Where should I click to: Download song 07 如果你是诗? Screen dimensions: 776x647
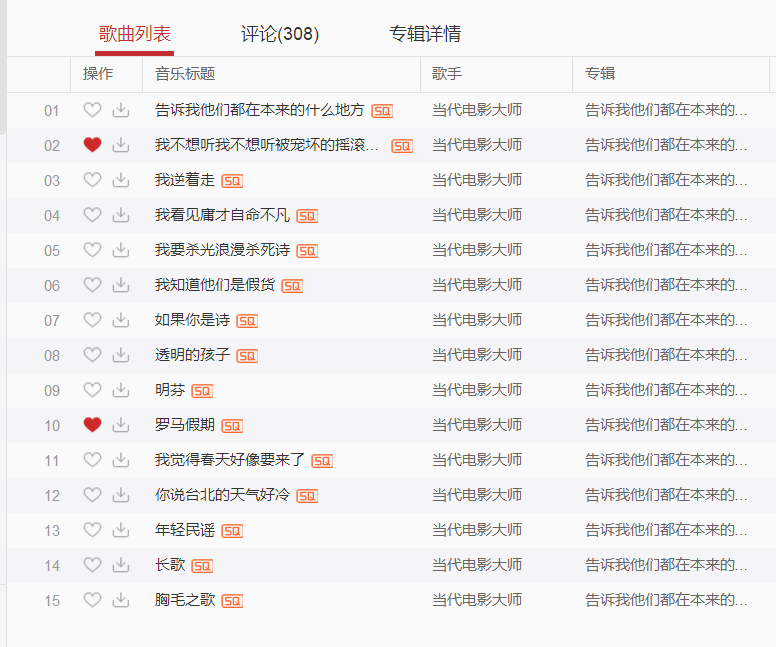(x=121, y=320)
